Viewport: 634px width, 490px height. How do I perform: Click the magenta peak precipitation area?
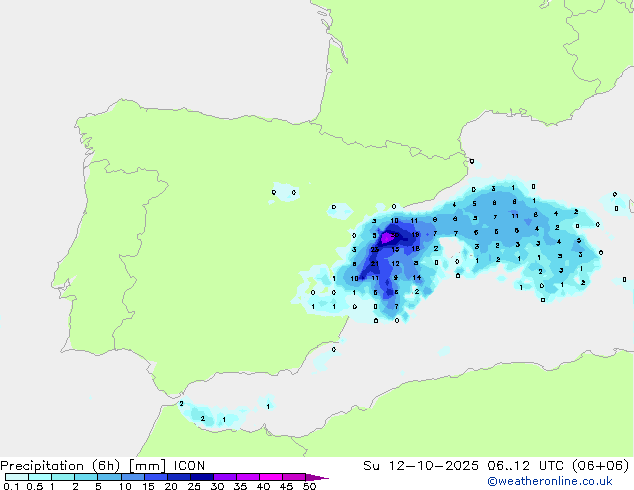pos(387,237)
